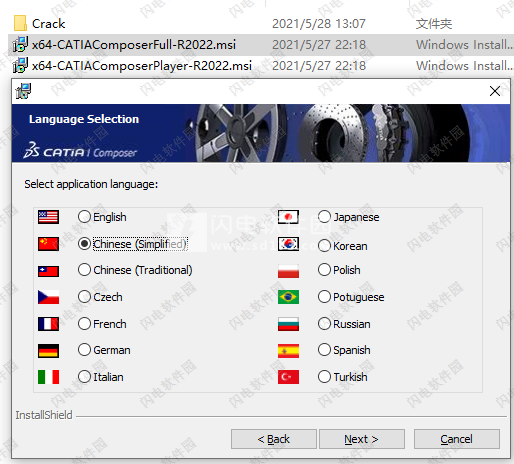Click the CATIA Composer logo in banner
The width and height of the screenshot is (514, 464).
[80, 151]
